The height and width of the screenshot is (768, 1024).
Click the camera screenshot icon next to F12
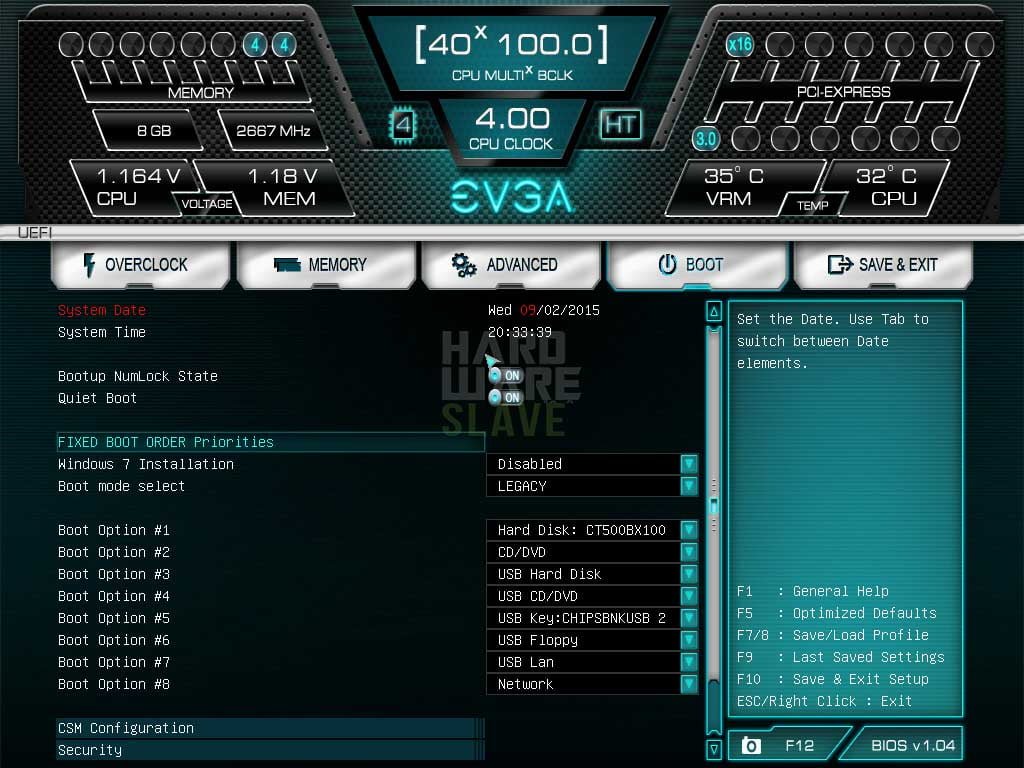point(751,745)
